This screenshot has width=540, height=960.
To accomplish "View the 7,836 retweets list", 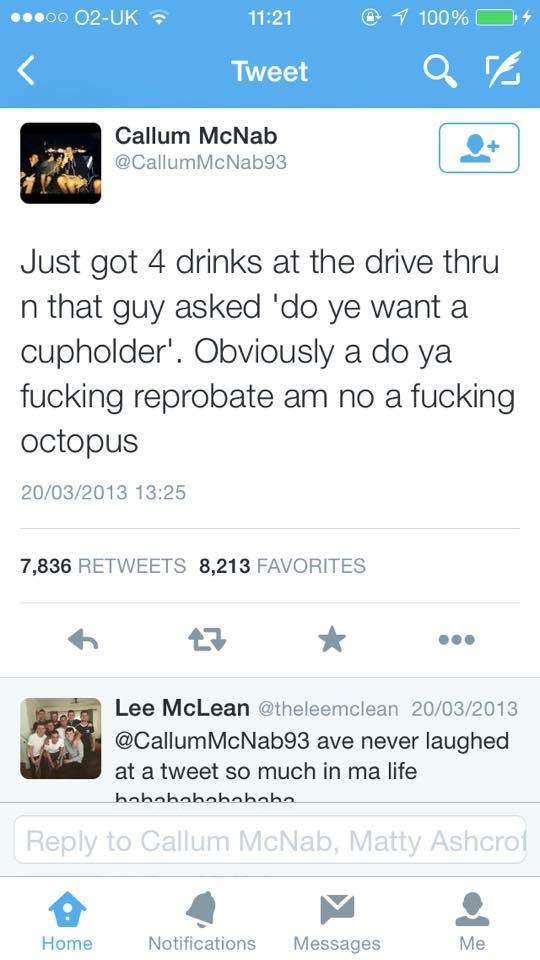I will point(103,566).
